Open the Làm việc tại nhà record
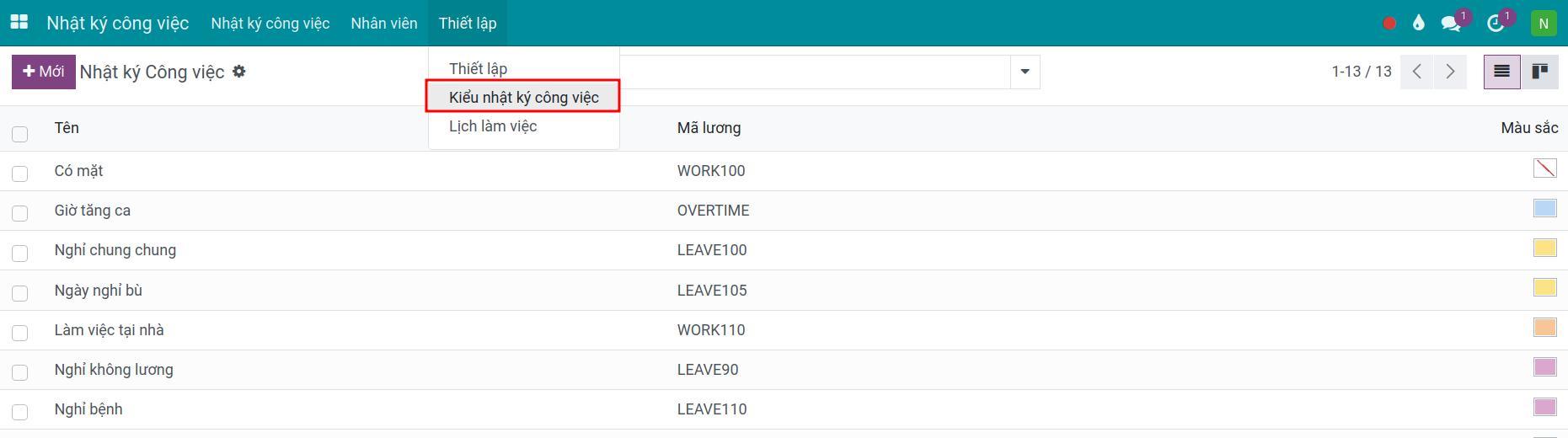Image resolution: width=1568 pixels, height=438 pixels. (109, 330)
